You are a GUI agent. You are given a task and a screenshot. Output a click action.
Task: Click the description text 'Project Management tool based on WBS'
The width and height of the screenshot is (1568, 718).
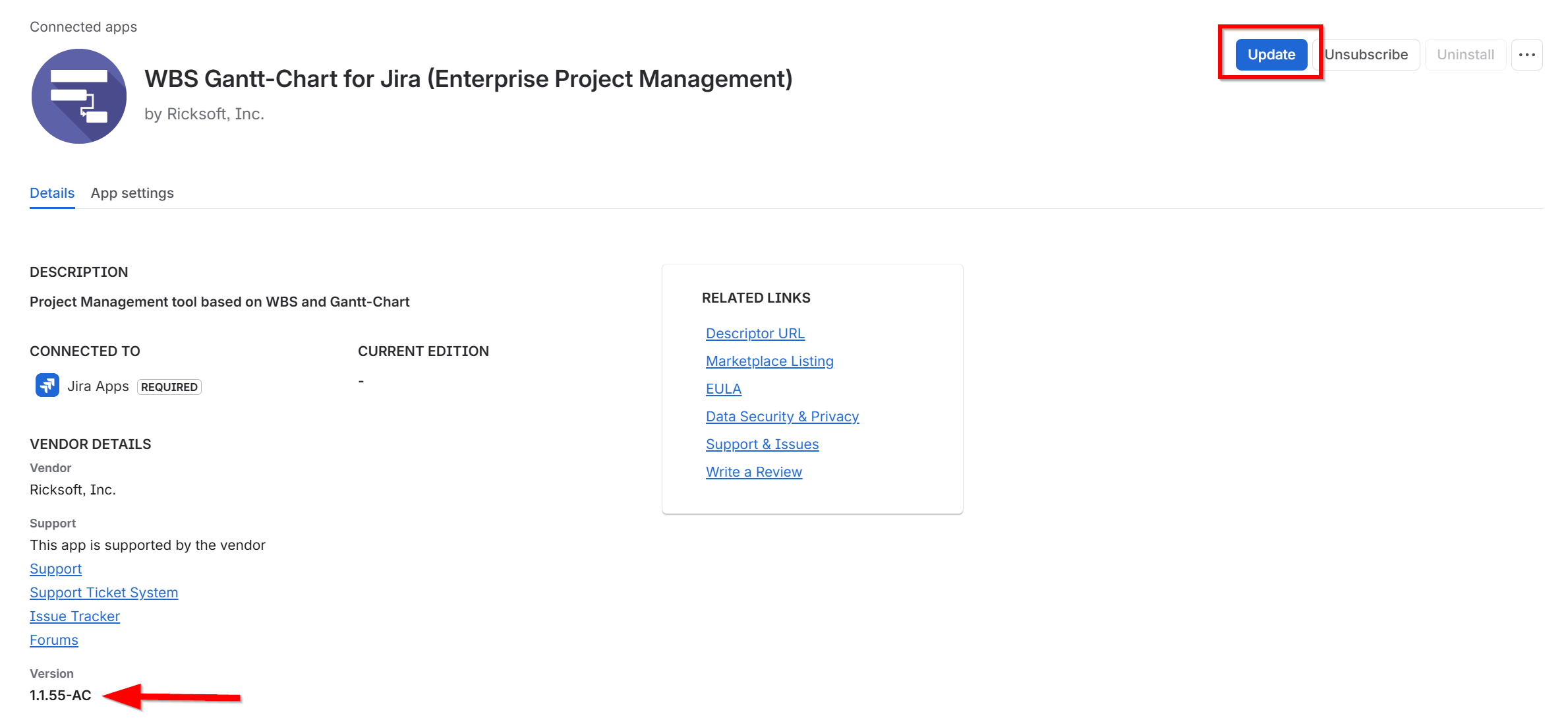(x=219, y=302)
